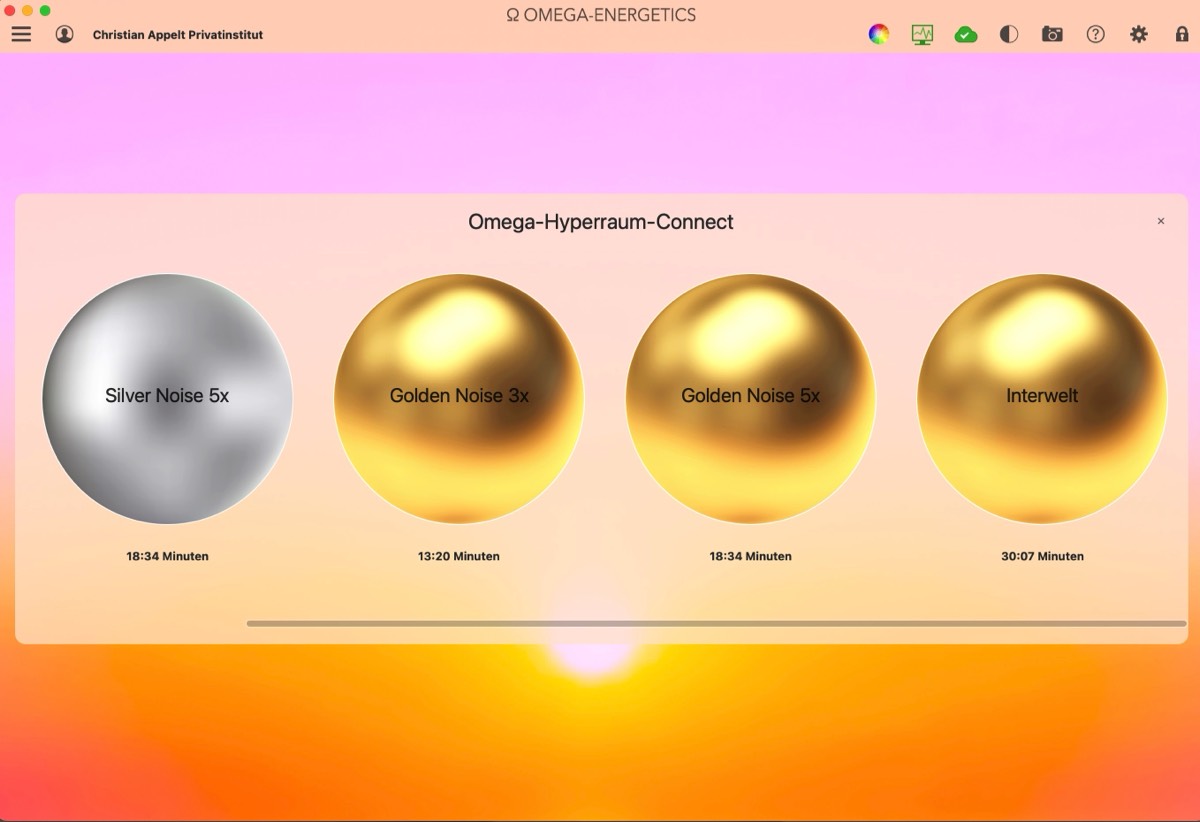This screenshot has height=822, width=1200.
Task: Open settings with the gear icon
Action: click(1139, 34)
